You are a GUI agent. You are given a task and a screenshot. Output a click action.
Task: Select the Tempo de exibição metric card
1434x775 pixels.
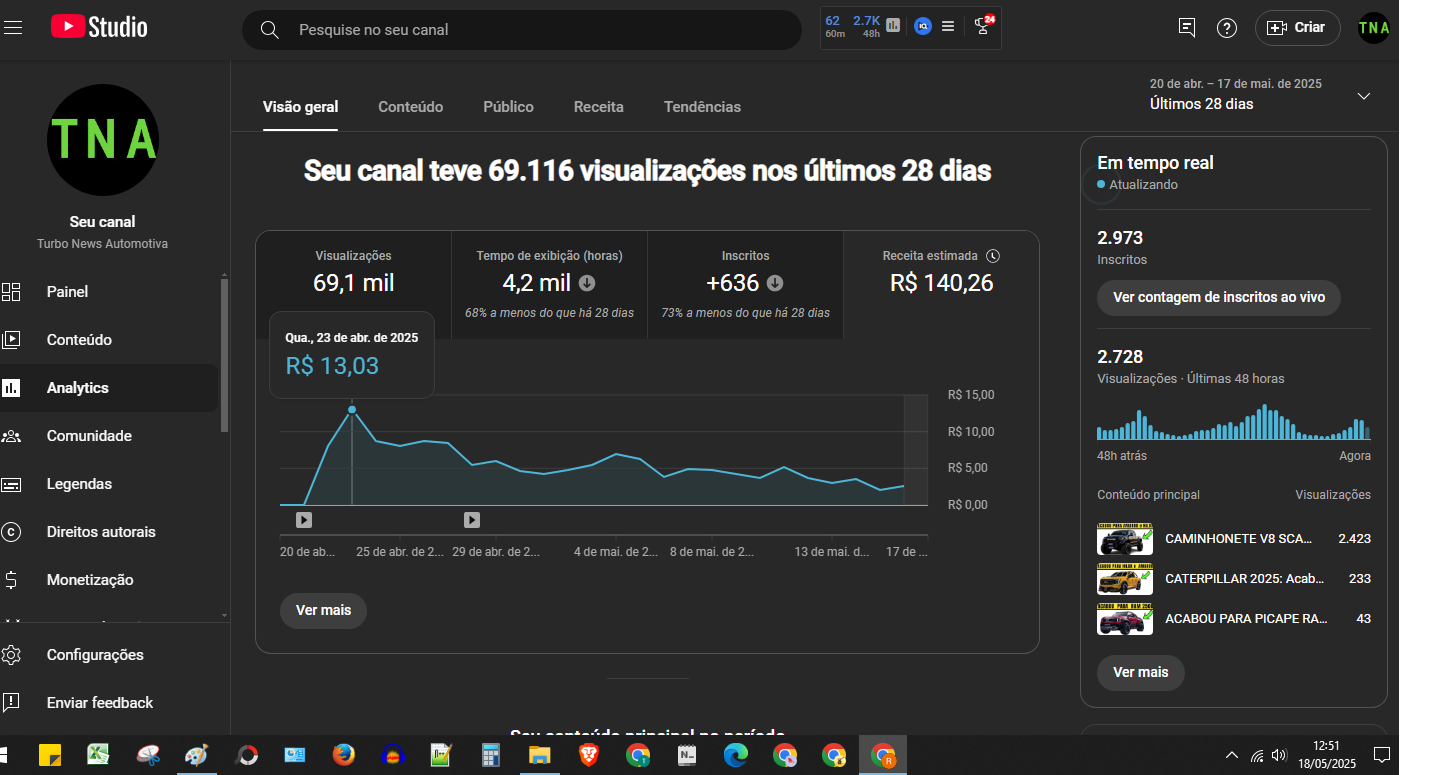[549, 284]
